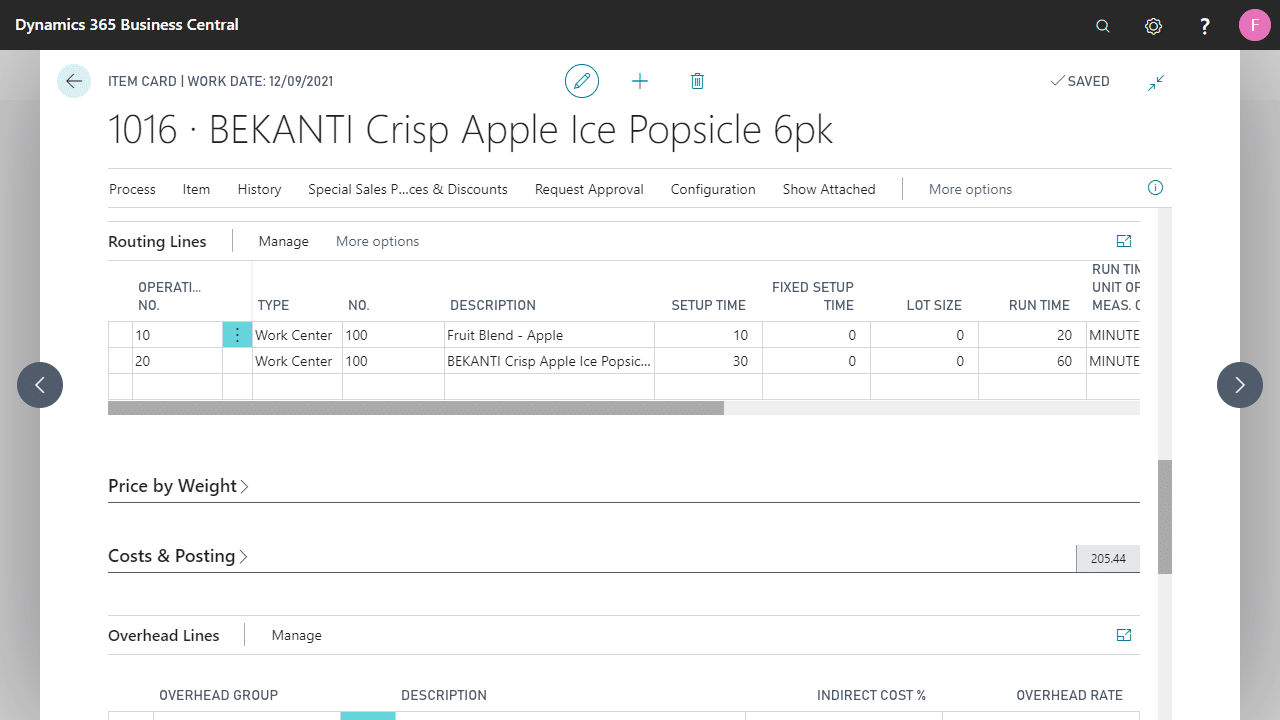The image size is (1280, 720).
Task: Select the Fruit Blend - Apple description cell
Action: coord(548,335)
